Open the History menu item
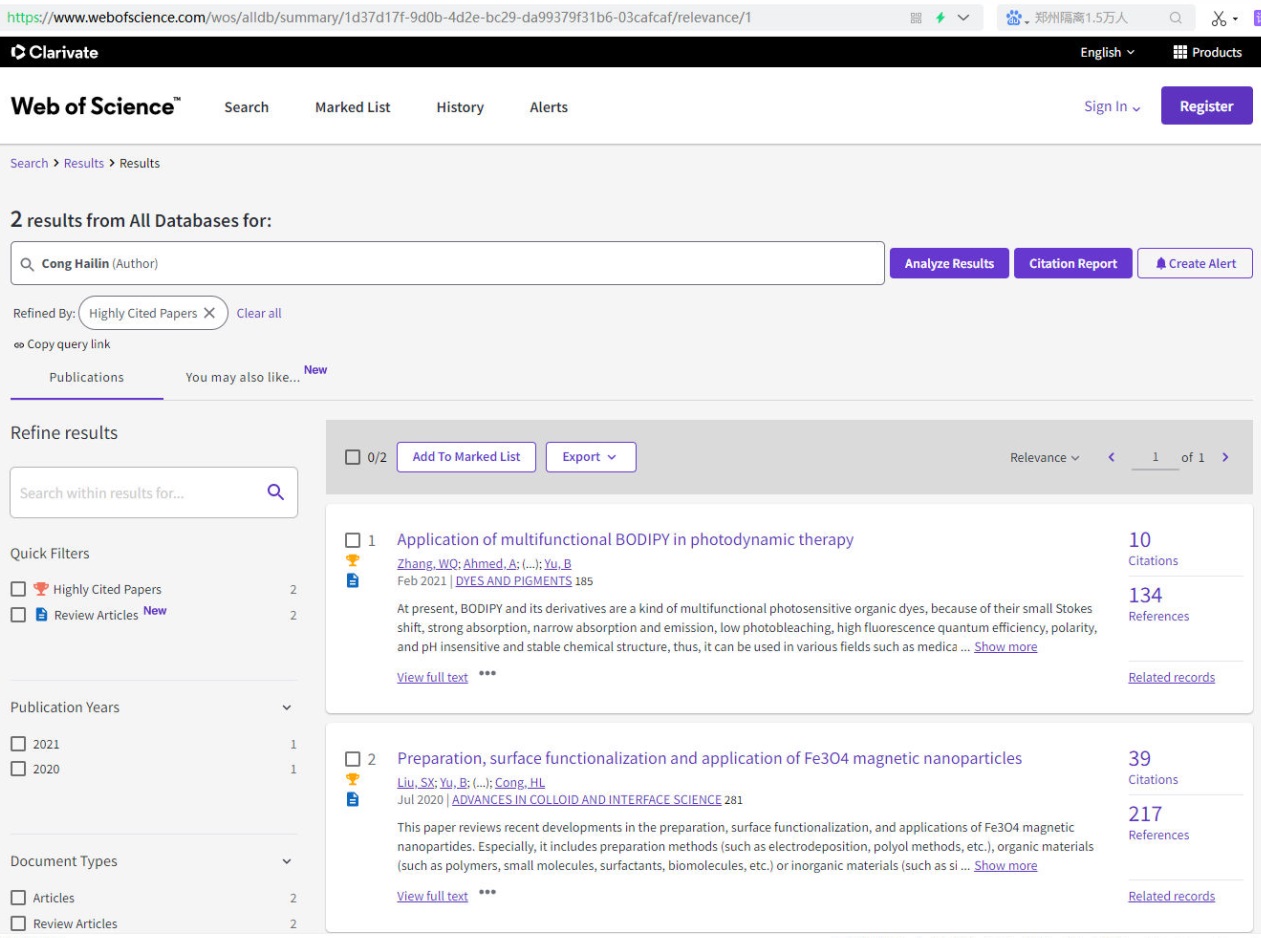 coord(460,107)
